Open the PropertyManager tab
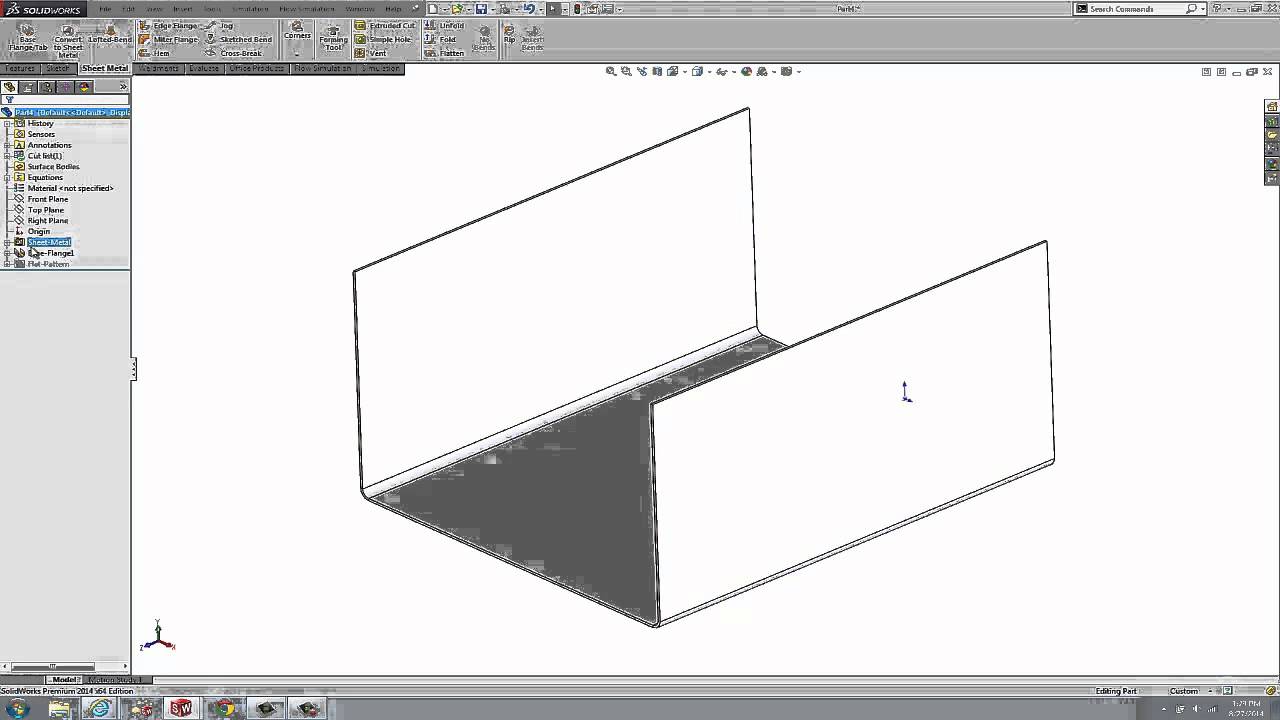The width and height of the screenshot is (1280, 720). coord(28,87)
